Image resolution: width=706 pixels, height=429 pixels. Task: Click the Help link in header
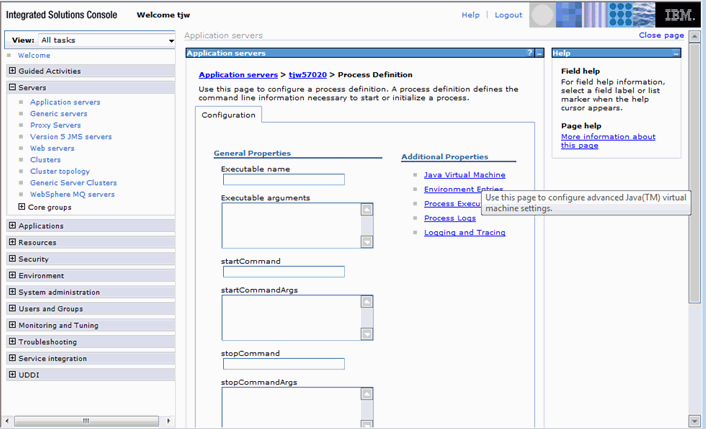pyautogui.click(x=471, y=15)
